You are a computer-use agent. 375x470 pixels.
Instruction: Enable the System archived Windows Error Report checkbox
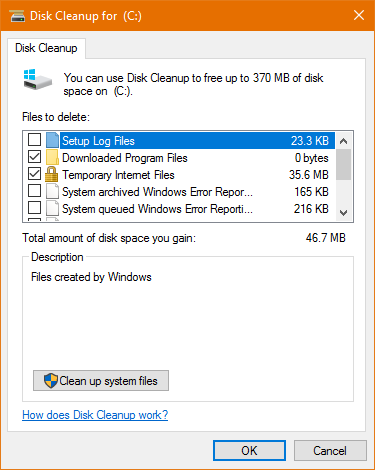point(34,191)
